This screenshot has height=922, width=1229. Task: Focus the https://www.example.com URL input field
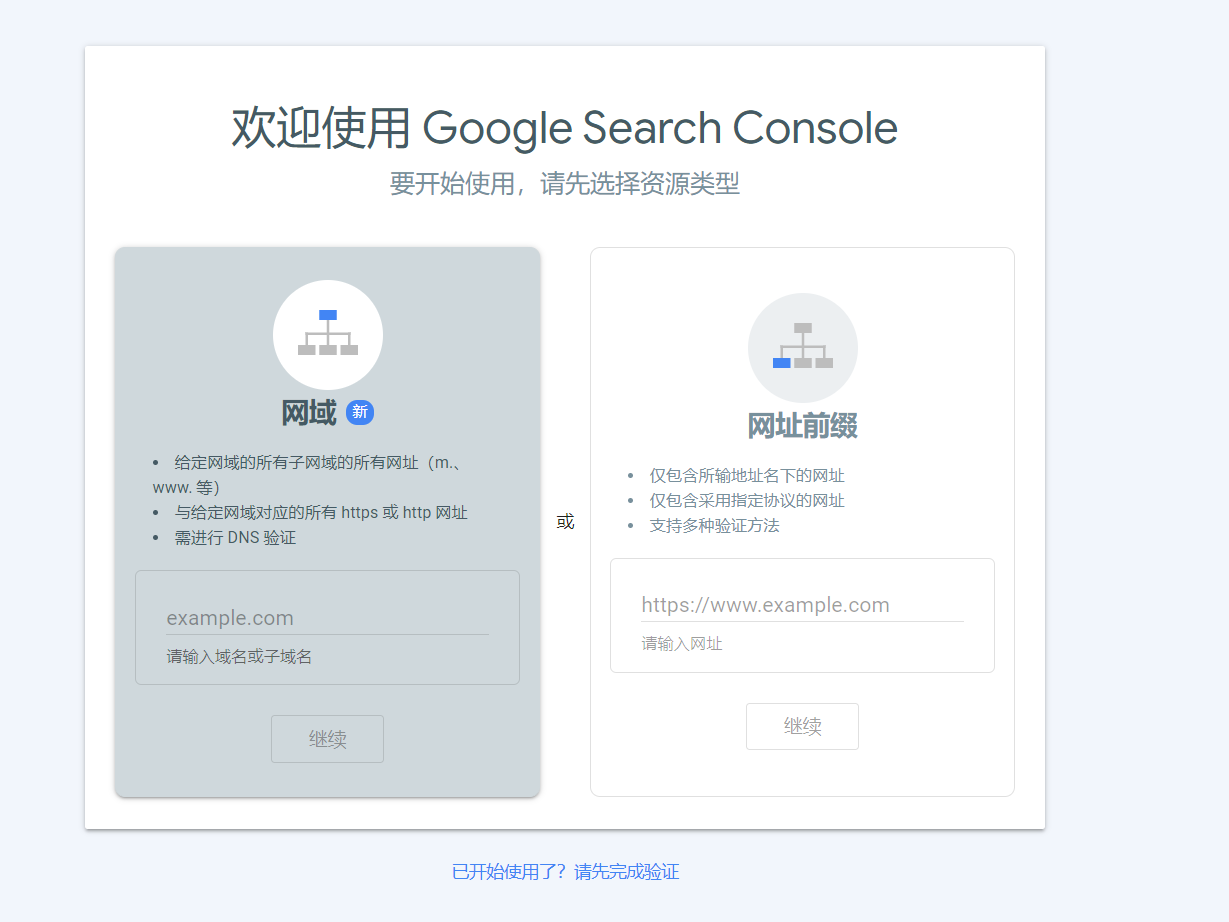click(803, 605)
